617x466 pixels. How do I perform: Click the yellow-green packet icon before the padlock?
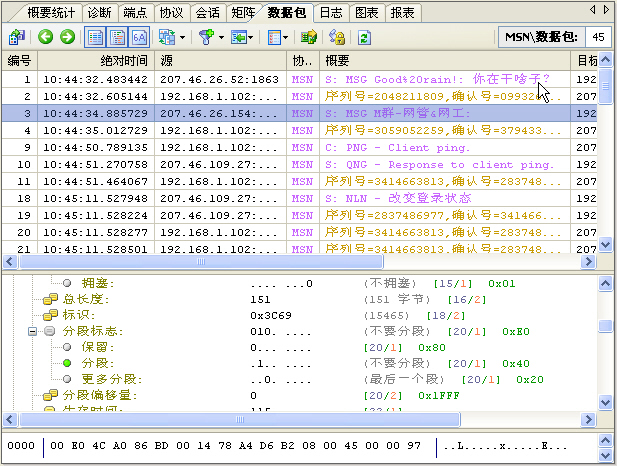[309, 37]
